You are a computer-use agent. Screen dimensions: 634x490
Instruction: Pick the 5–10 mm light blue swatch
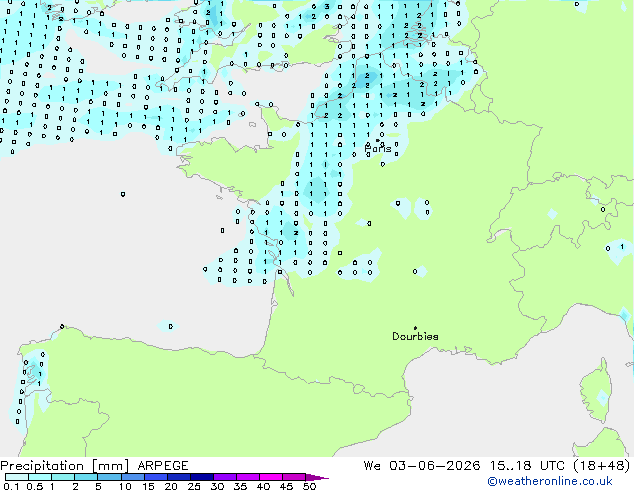point(109,477)
